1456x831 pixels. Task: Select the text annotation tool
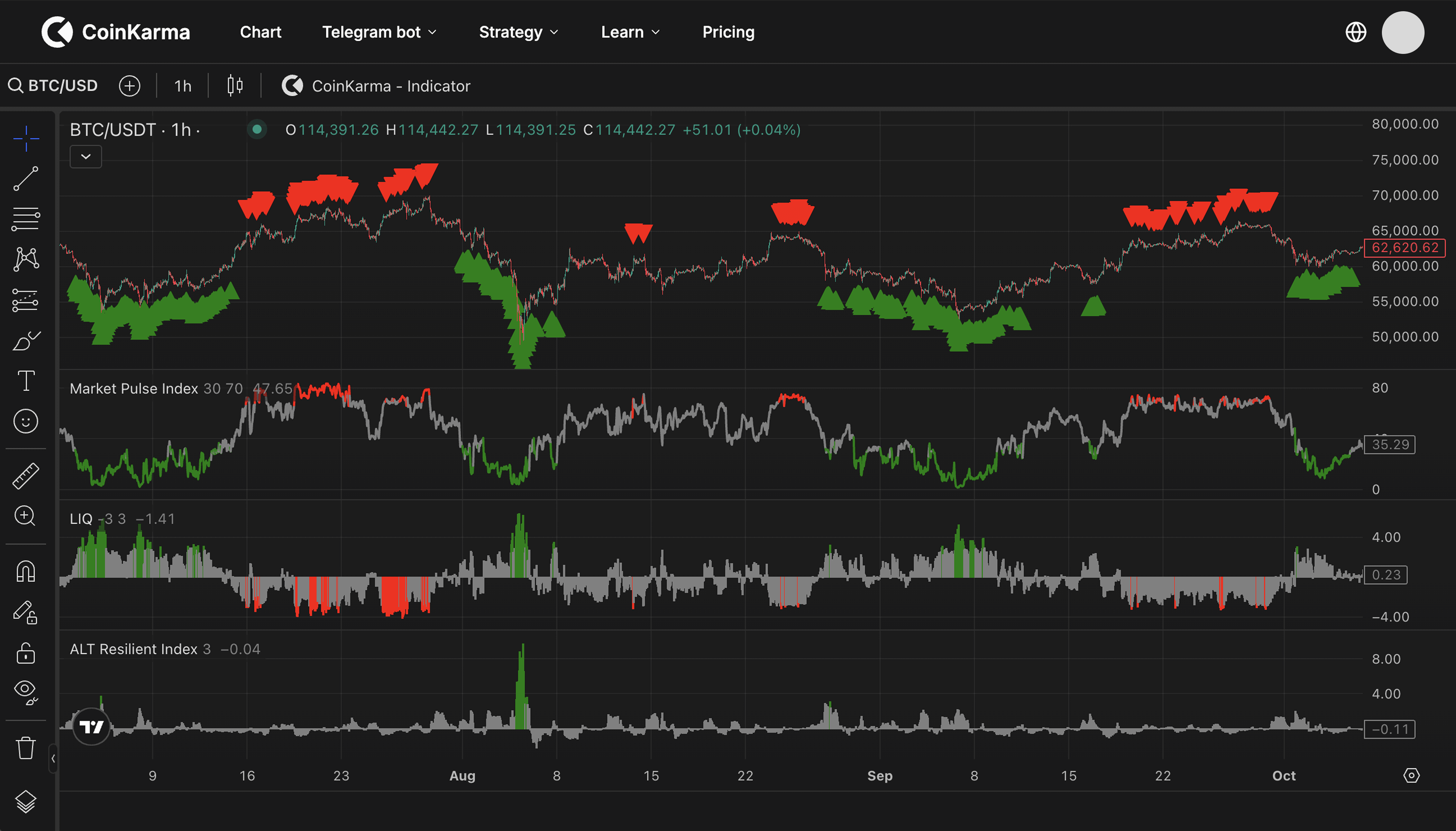[26, 381]
